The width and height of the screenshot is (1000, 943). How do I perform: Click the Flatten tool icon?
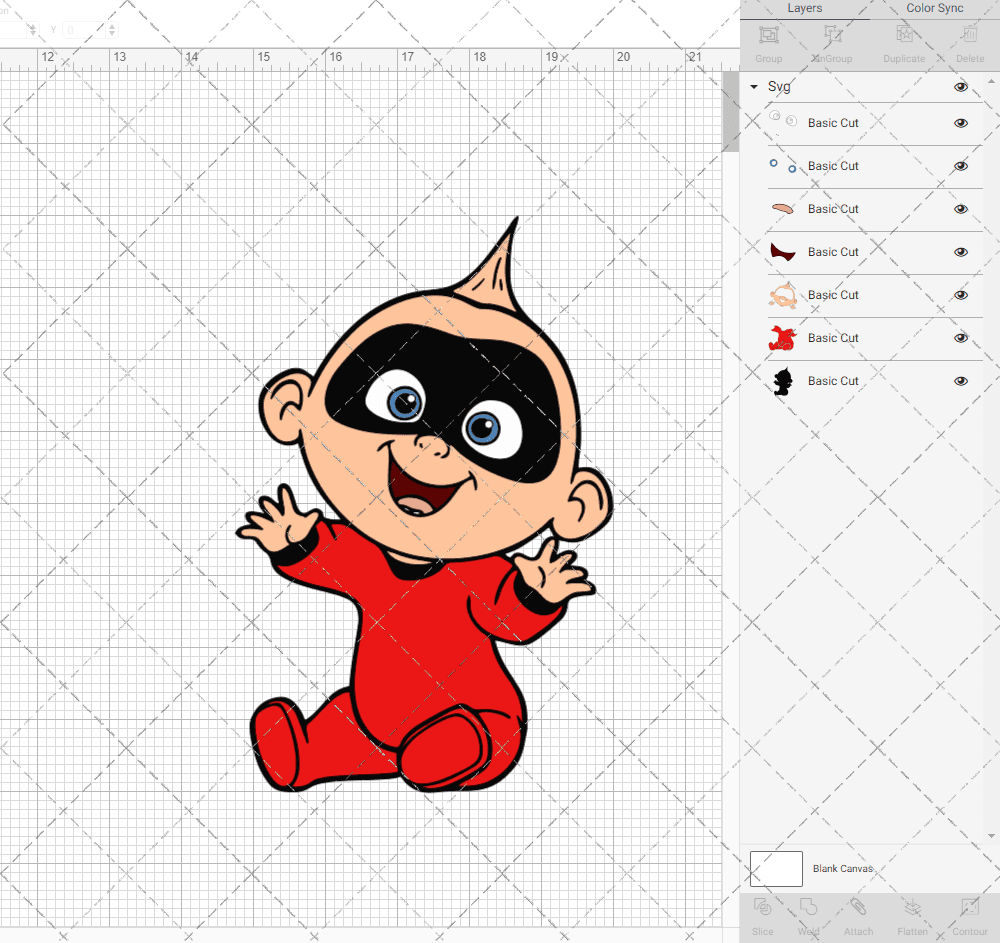coord(913,907)
